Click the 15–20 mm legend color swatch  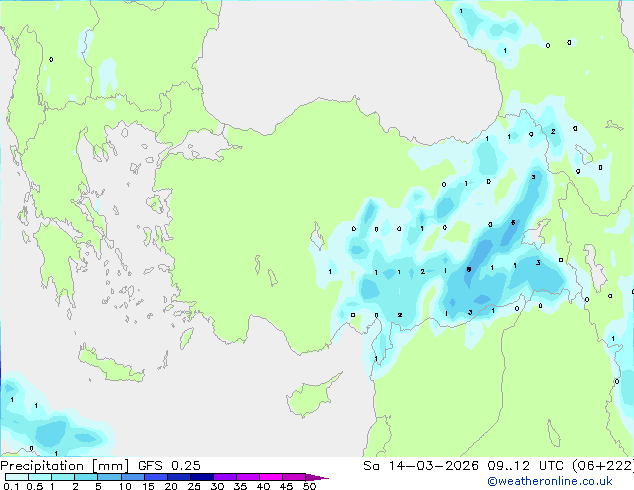[x=156, y=477]
